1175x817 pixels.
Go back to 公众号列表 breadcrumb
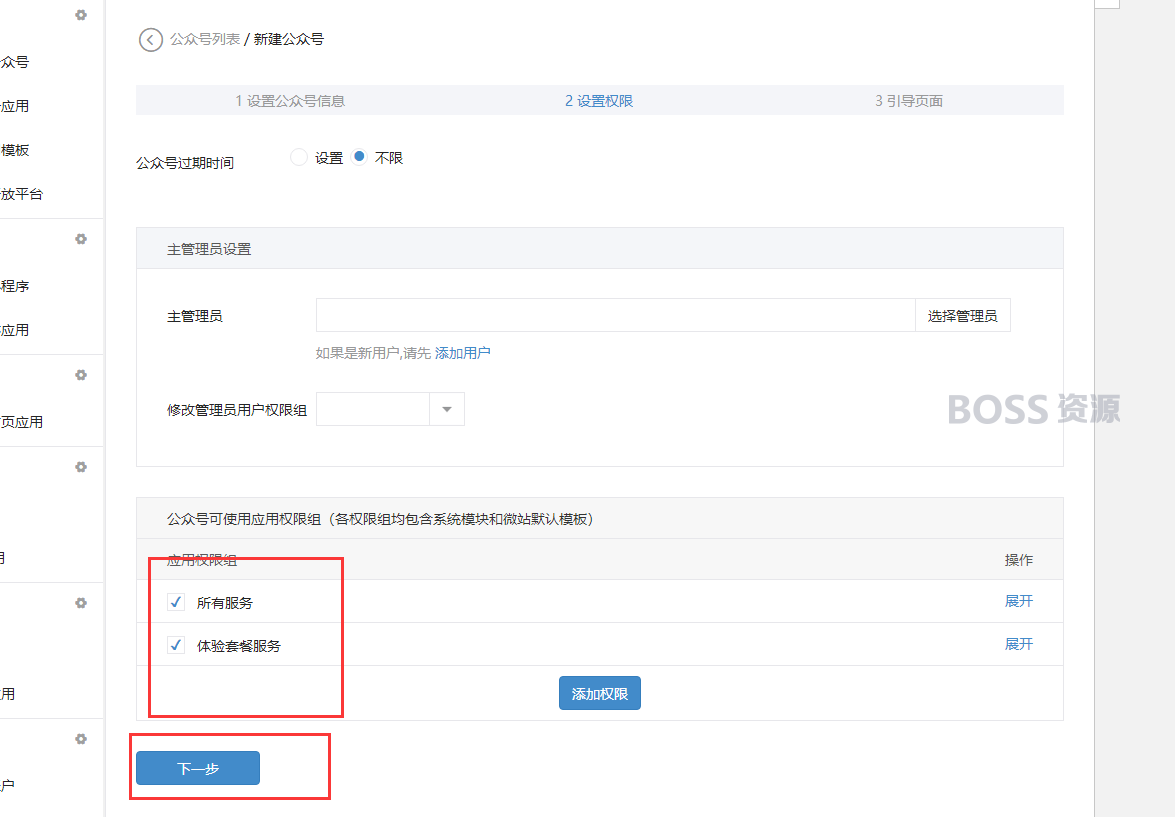click(x=205, y=39)
